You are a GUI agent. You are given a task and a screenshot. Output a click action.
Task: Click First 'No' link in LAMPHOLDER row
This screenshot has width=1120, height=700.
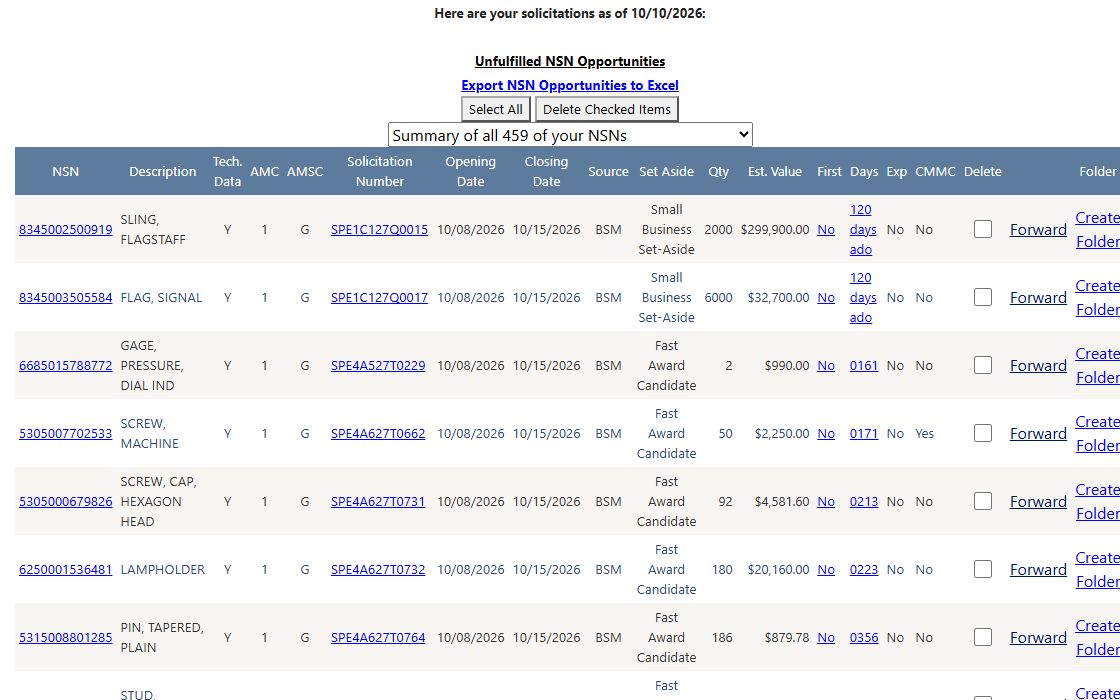826,569
